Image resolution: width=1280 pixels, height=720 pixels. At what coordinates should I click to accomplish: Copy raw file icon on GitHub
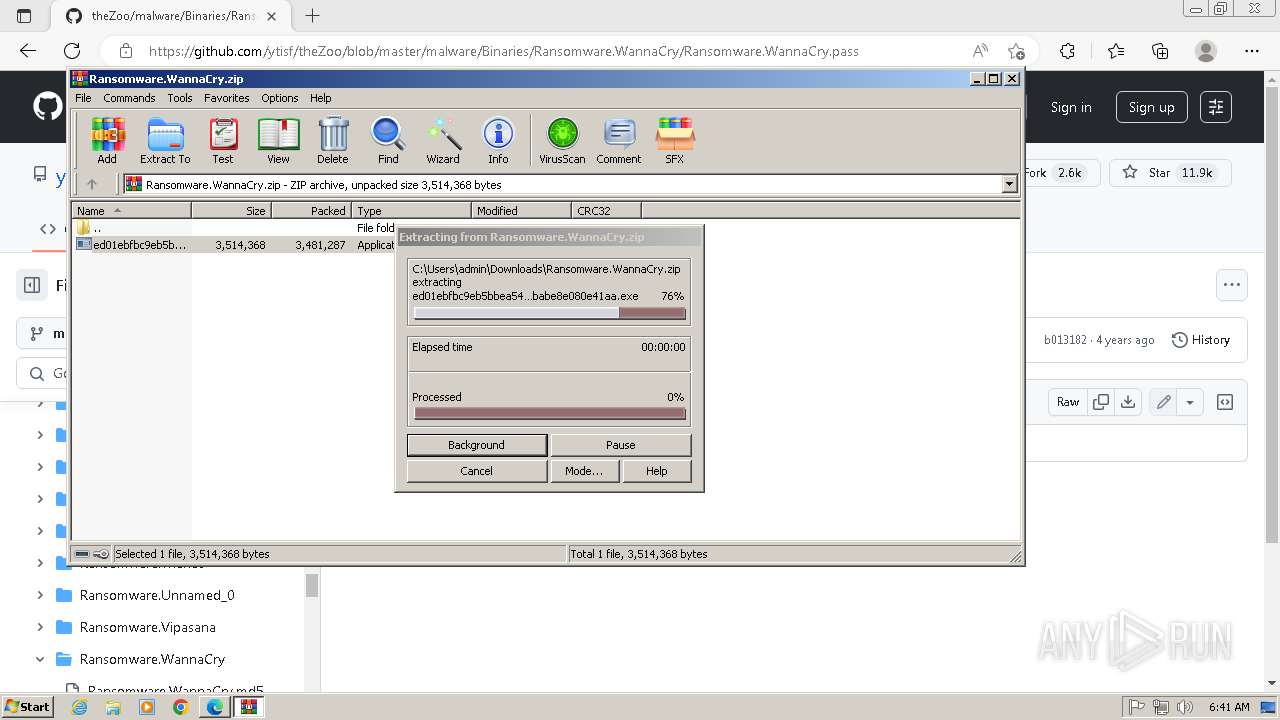[1101, 402]
